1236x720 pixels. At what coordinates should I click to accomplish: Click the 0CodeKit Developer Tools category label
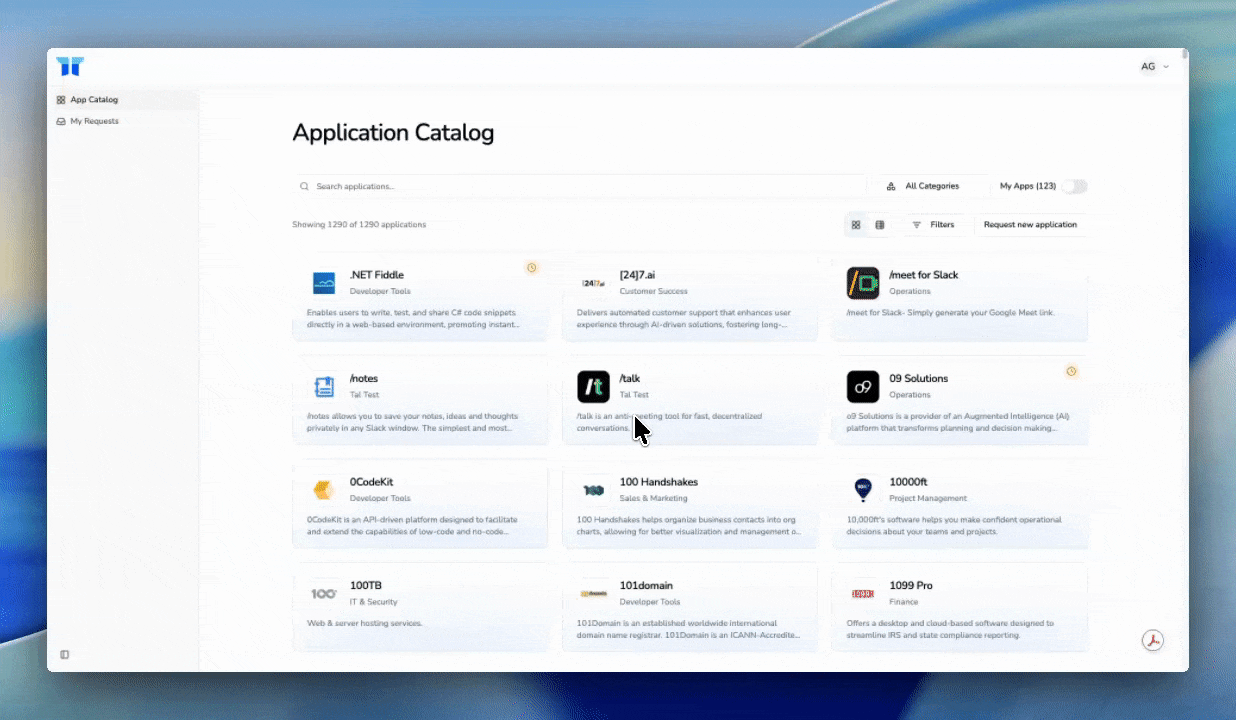pyautogui.click(x=380, y=498)
